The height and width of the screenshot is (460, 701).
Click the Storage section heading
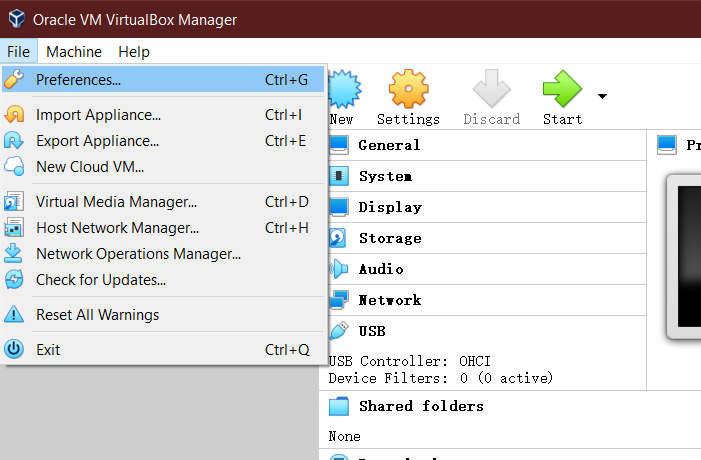pos(390,238)
